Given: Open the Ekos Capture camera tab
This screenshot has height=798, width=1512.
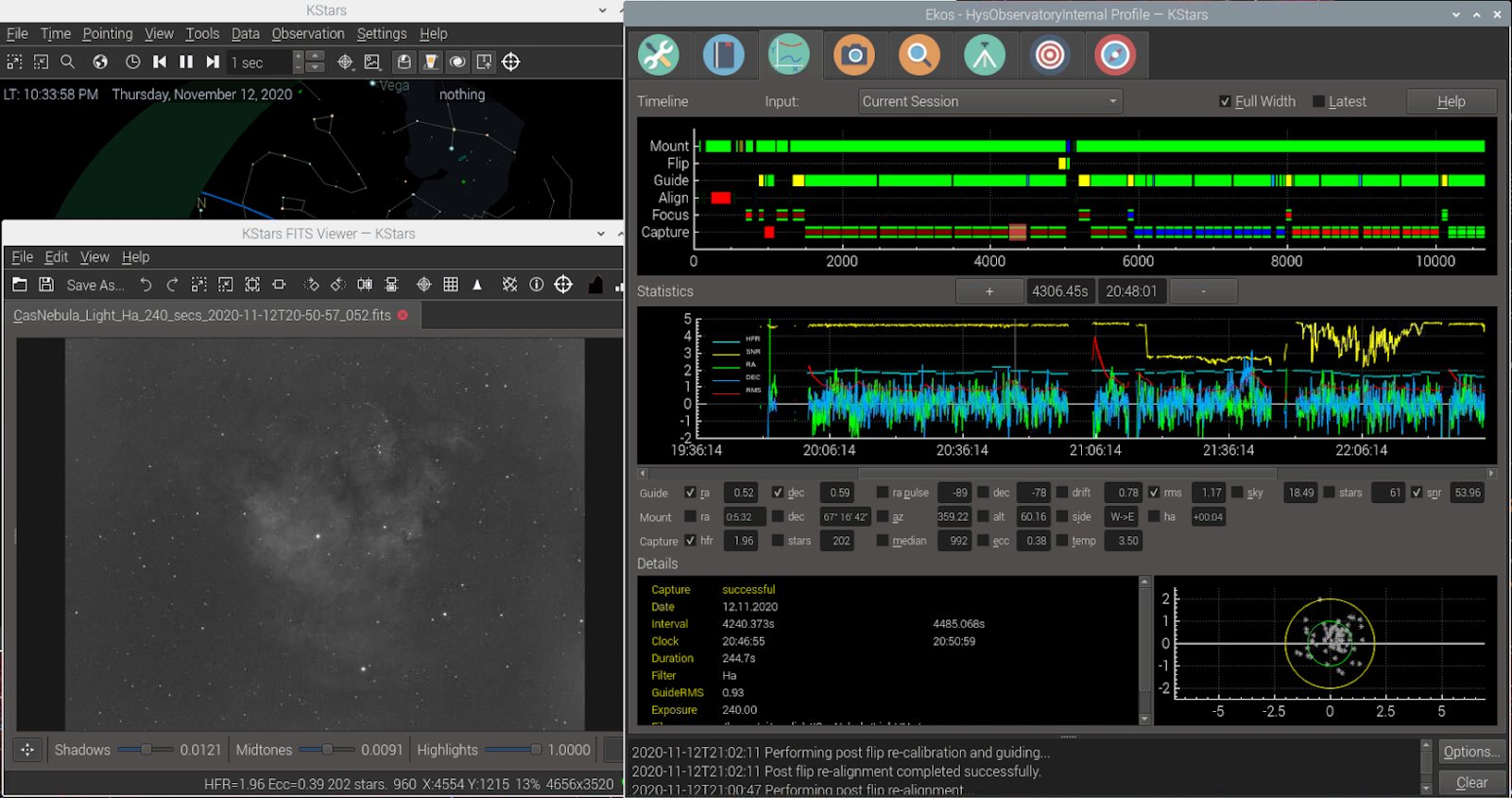Looking at the screenshot, I should [x=854, y=55].
